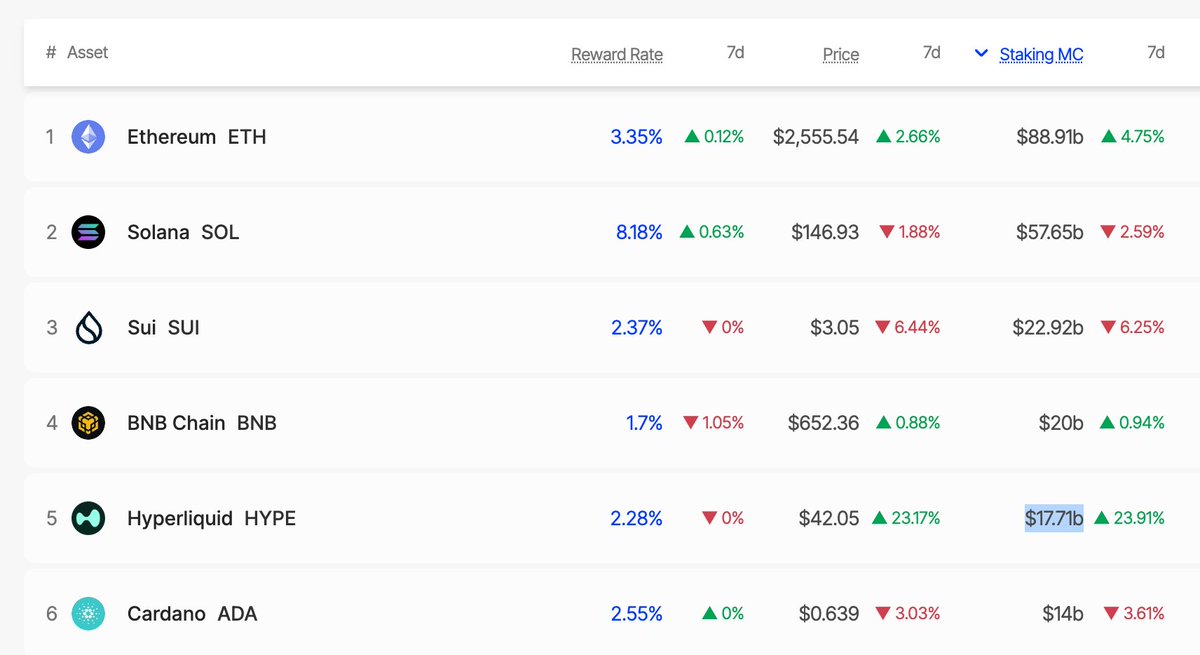Sort by Price column header
The image size is (1200, 655).
tap(841, 54)
